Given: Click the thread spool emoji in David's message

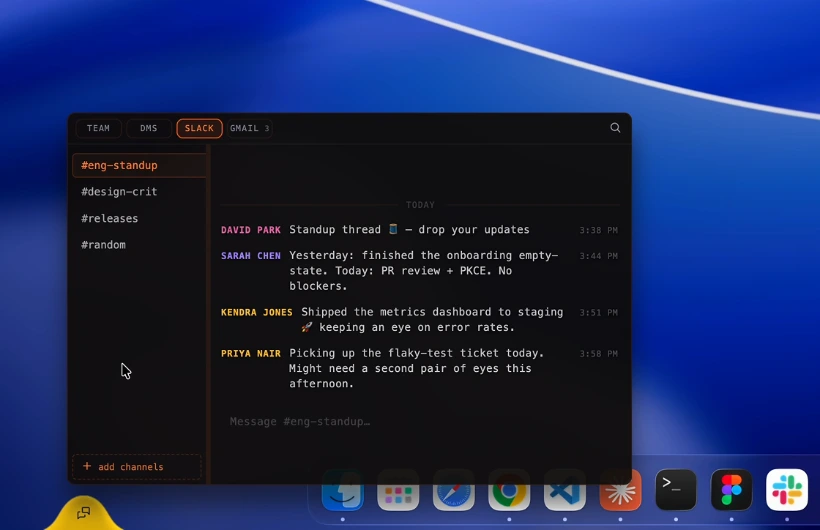Looking at the screenshot, I should click(x=393, y=229).
